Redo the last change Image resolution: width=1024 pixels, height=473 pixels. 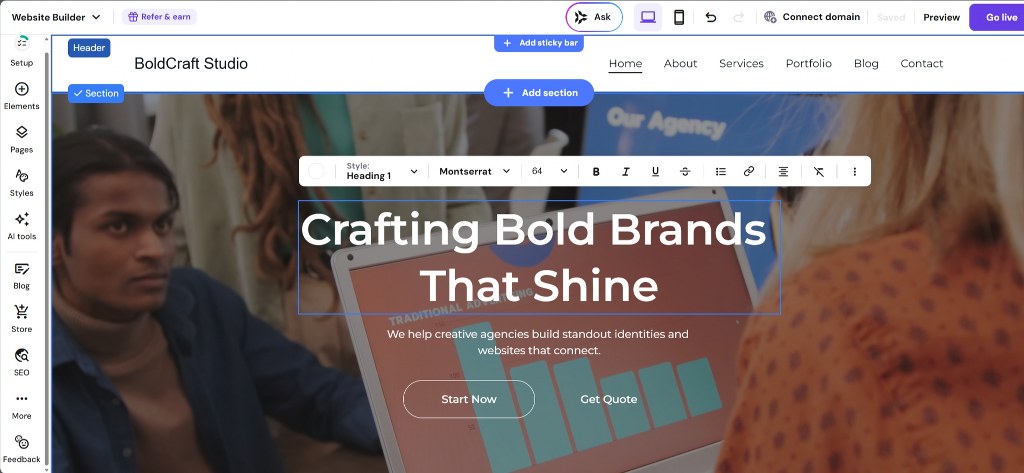point(739,17)
